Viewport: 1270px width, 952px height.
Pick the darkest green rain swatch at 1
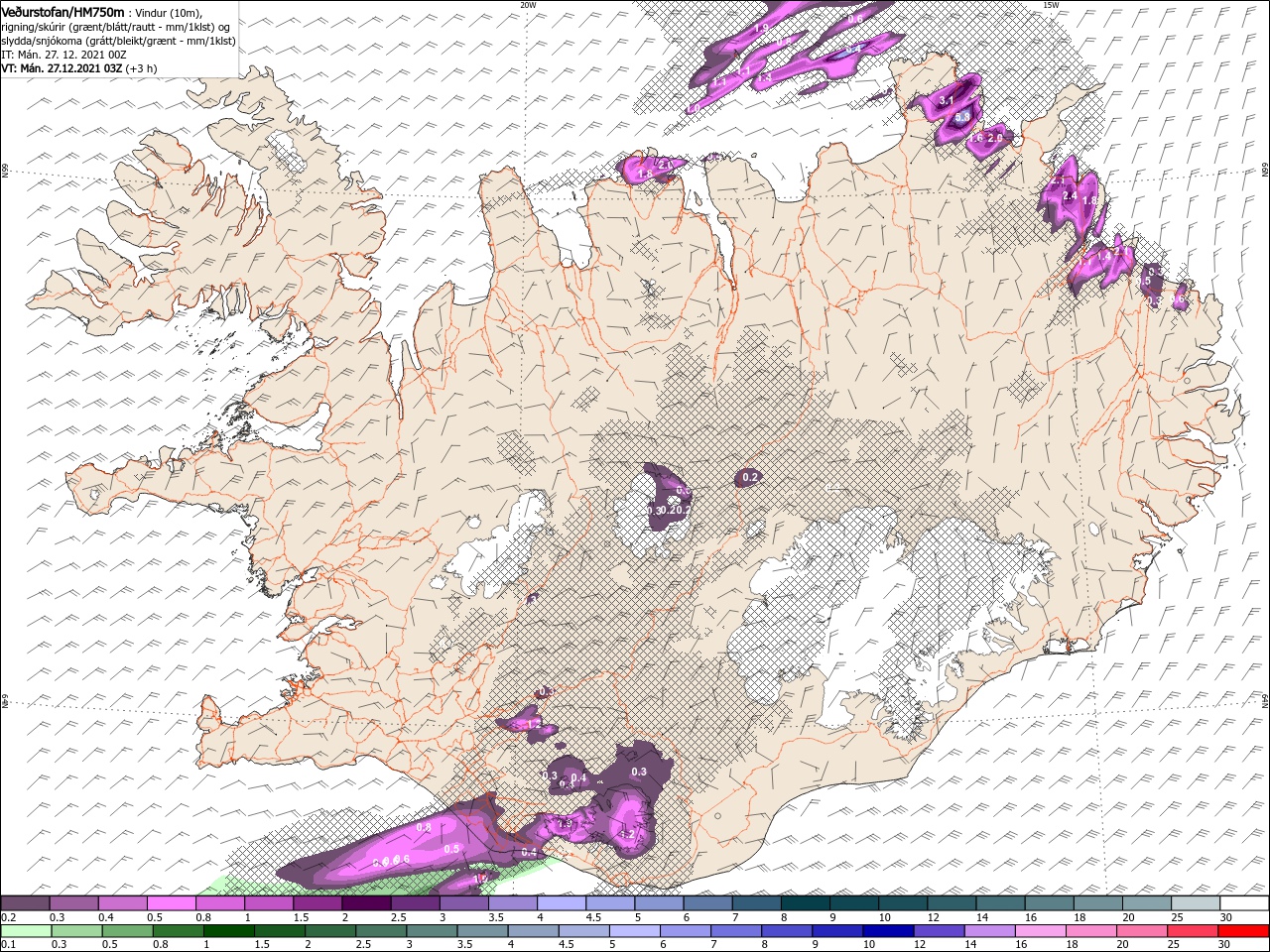coord(229,931)
